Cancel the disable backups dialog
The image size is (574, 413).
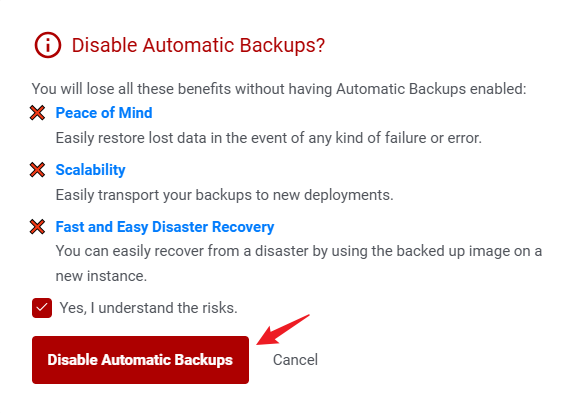[295, 360]
